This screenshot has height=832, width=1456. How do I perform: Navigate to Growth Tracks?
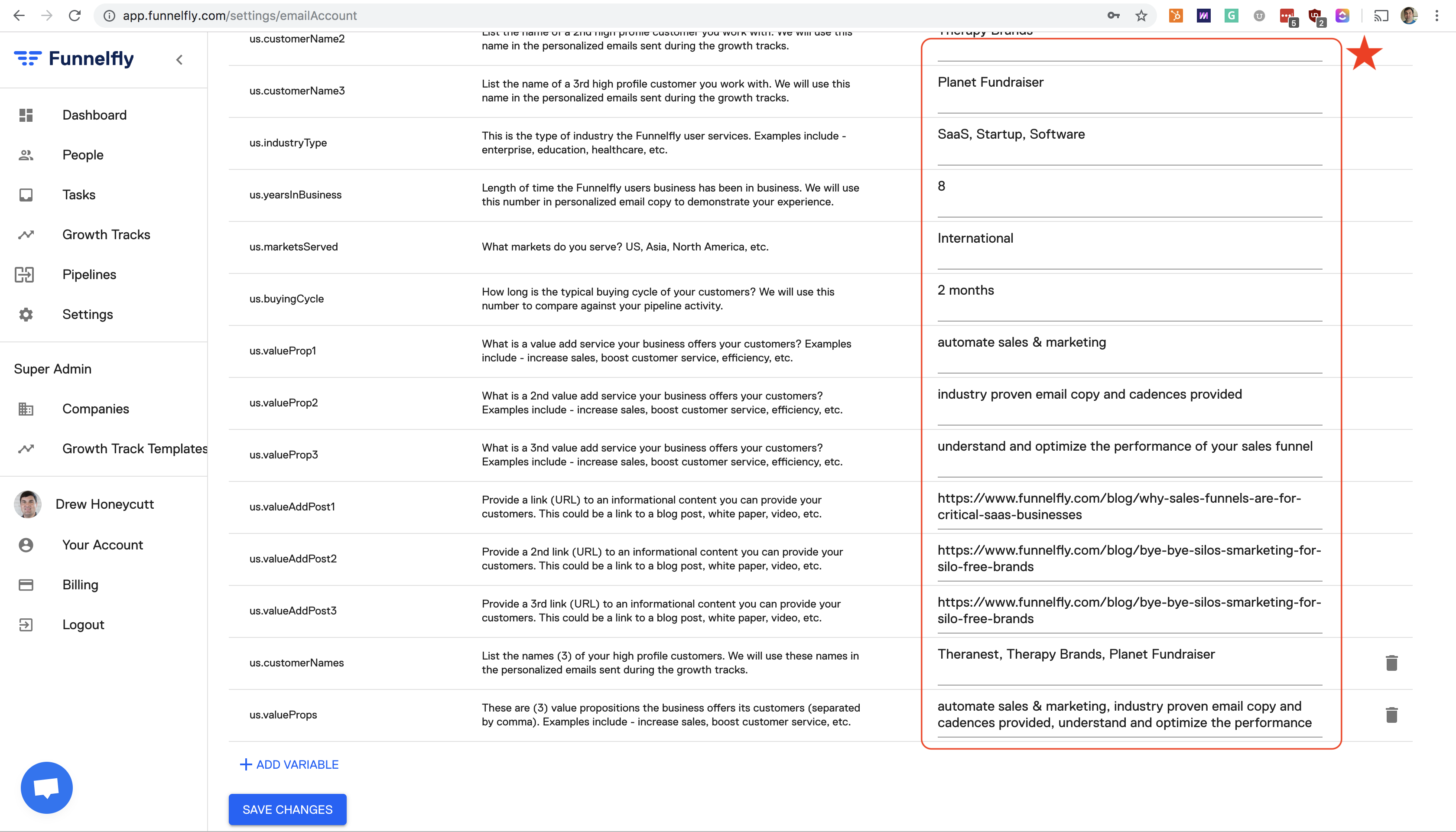click(x=106, y=234)
